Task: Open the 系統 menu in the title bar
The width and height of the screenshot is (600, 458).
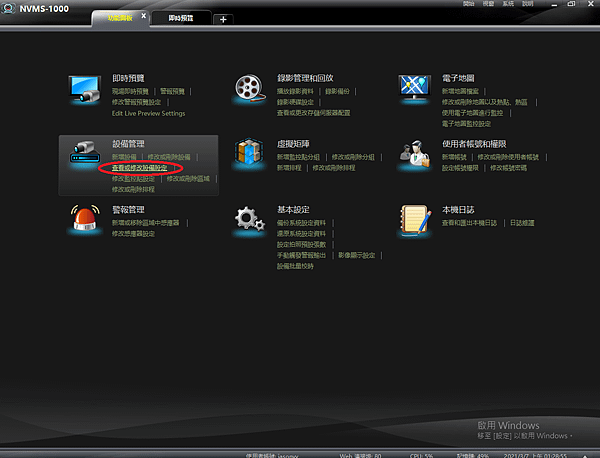Action: [508, 4]
